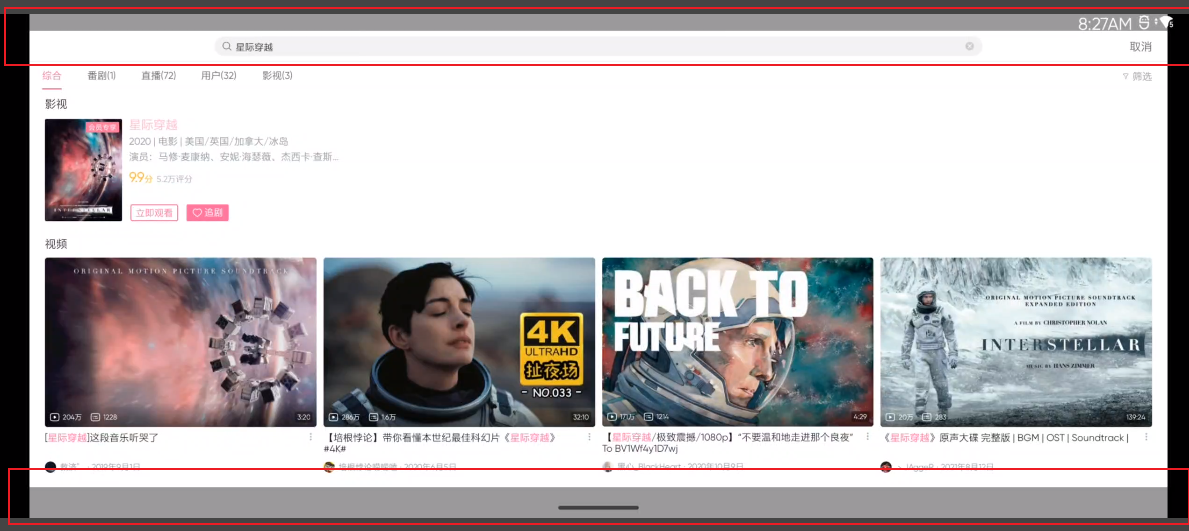The width and height of the screenshot is (1189, 531).
Task: Open more options for 极致震撼/1080p video
Action: point(867,437)
